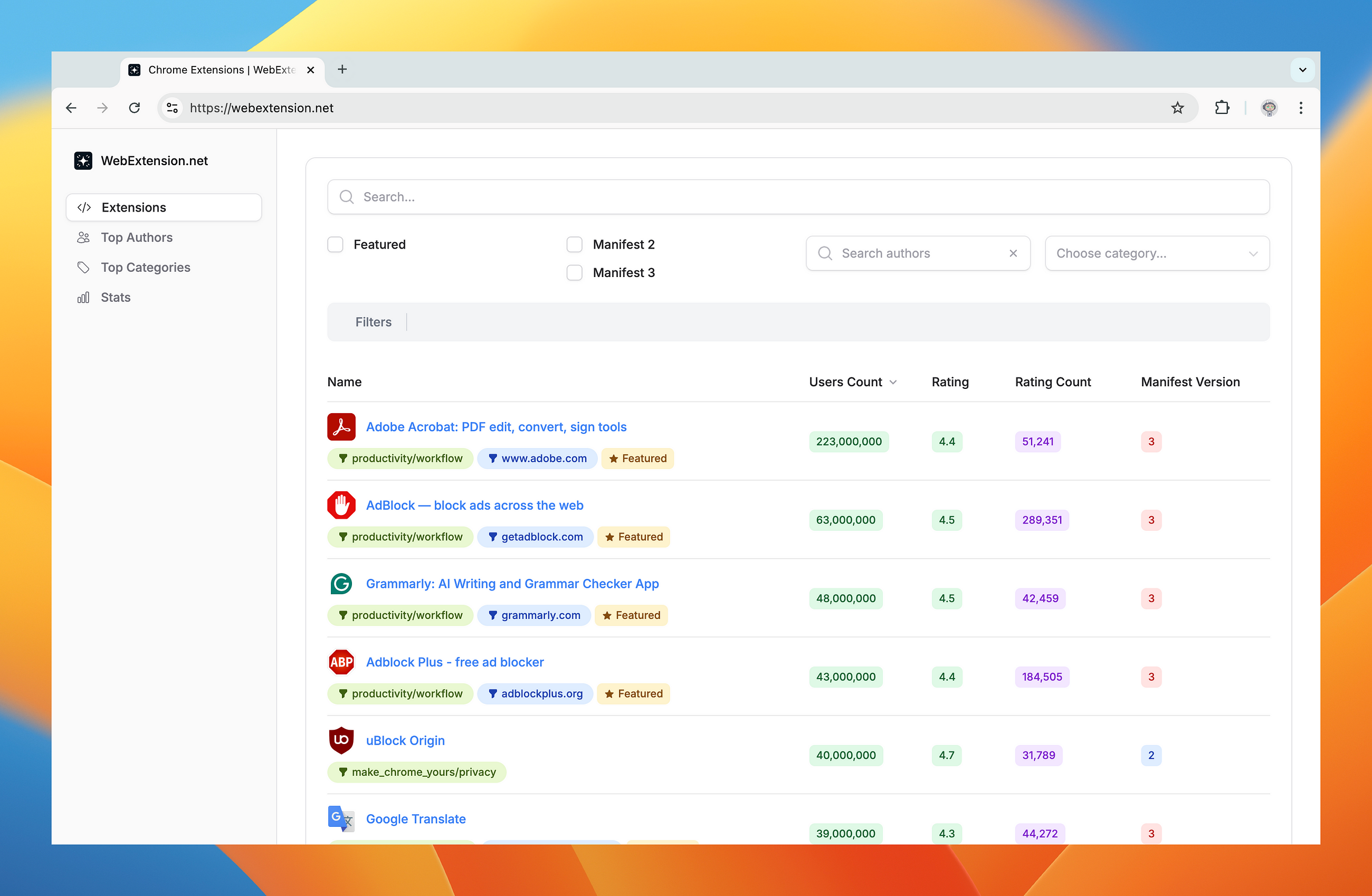Screen dimensions: 1372x896
Task: Open the Chrome profile avatar
Action: (1269, 108)
